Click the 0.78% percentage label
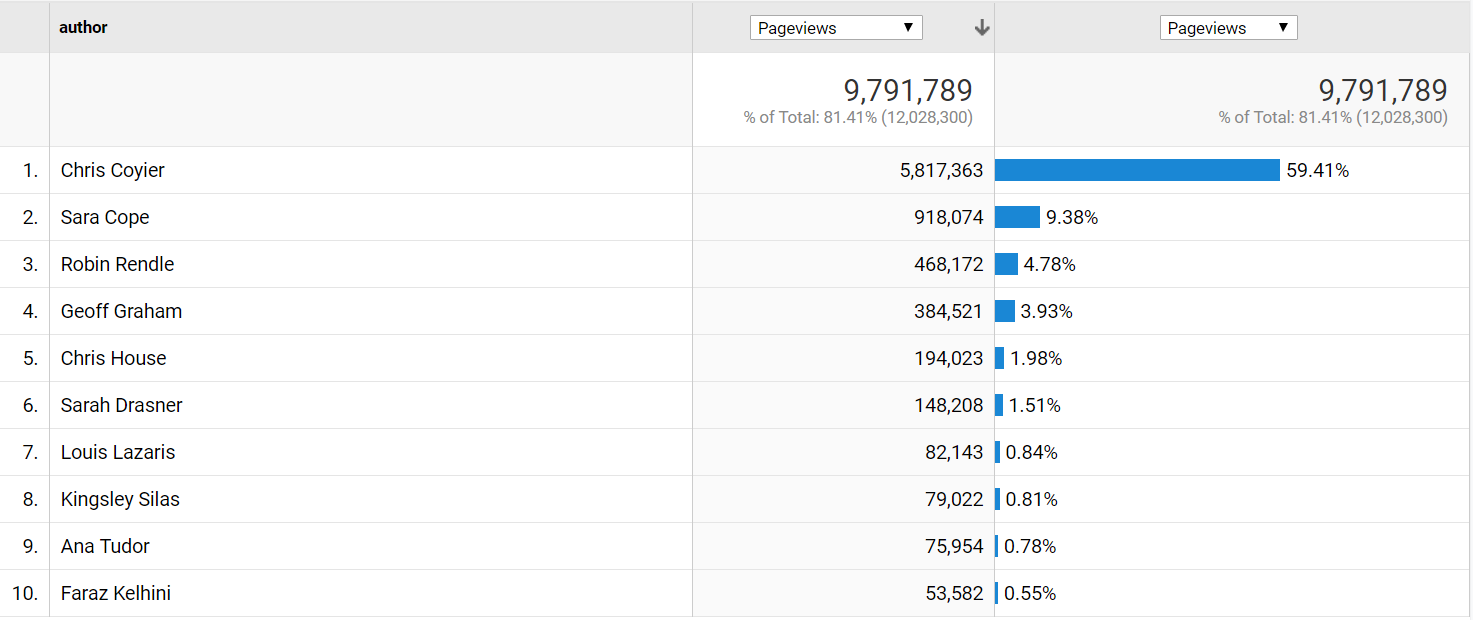Viewport: 1473px width, 620px height. [1030, 546]
